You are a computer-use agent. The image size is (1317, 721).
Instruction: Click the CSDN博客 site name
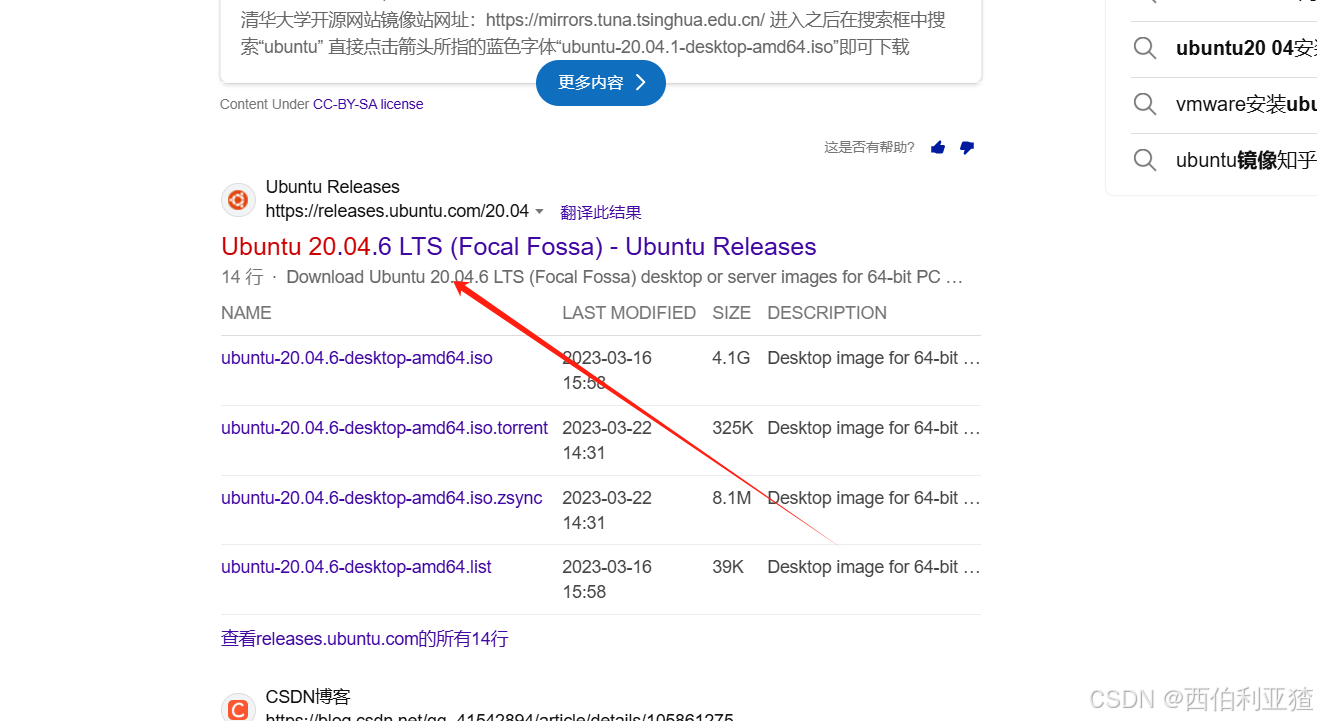(x=308, y=697)
